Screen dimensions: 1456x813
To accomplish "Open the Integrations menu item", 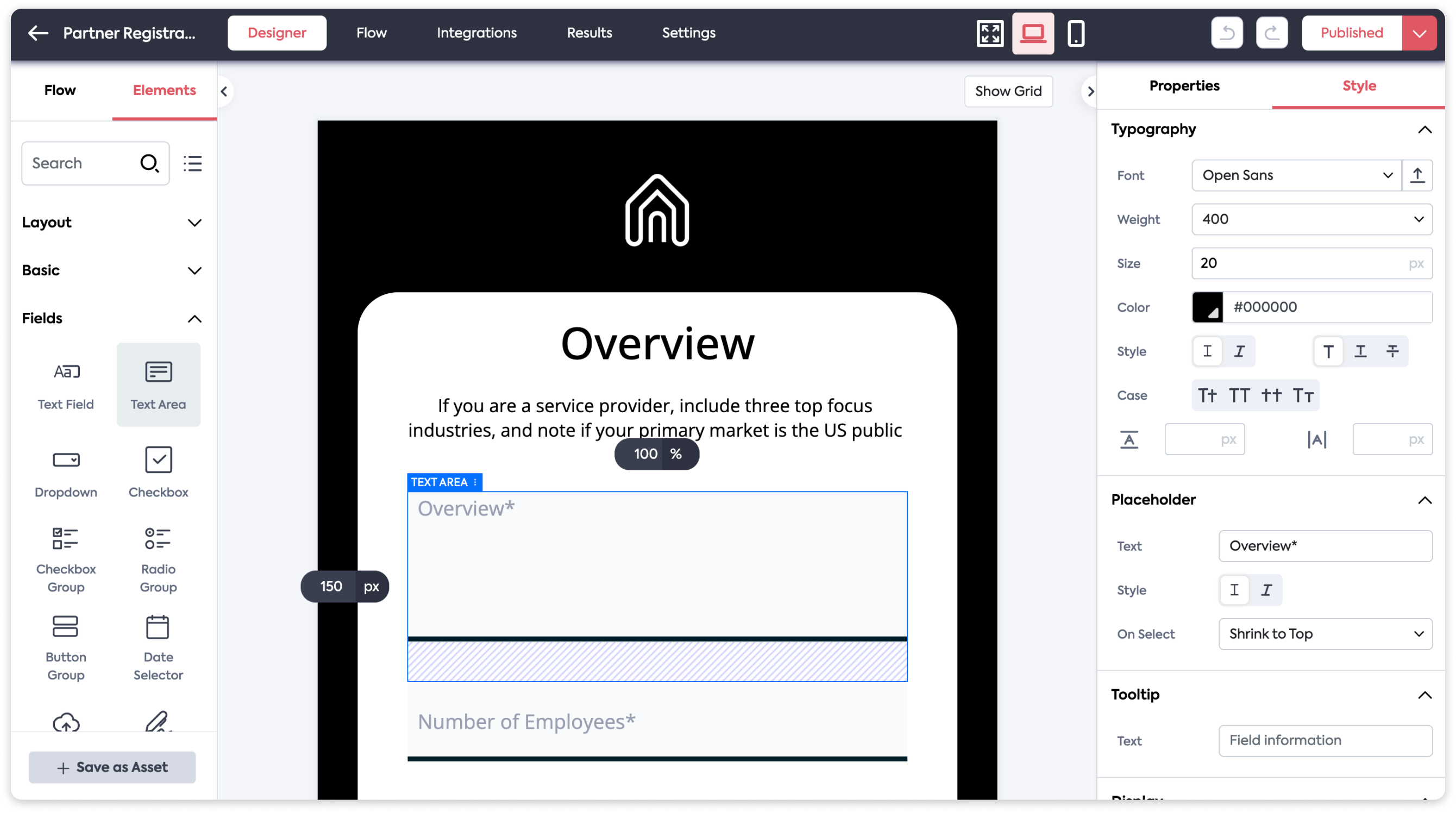I will [476, 33].
